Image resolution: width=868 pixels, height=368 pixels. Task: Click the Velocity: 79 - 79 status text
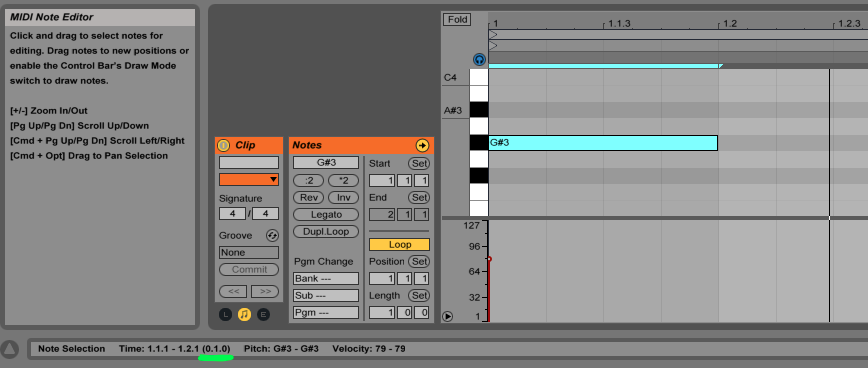(x=369, y=349)
